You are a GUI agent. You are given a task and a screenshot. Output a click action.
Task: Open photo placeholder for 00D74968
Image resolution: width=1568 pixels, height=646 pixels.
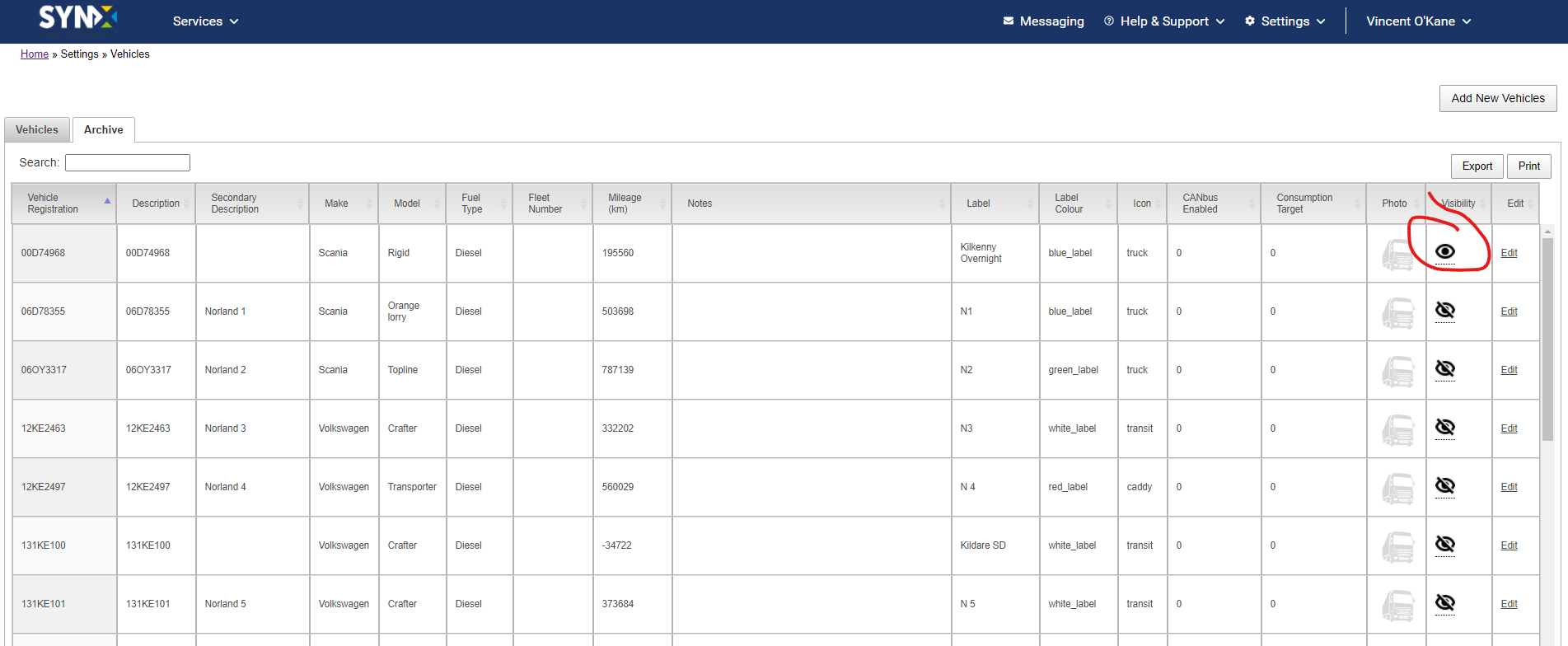click(x=1397, y=254)
